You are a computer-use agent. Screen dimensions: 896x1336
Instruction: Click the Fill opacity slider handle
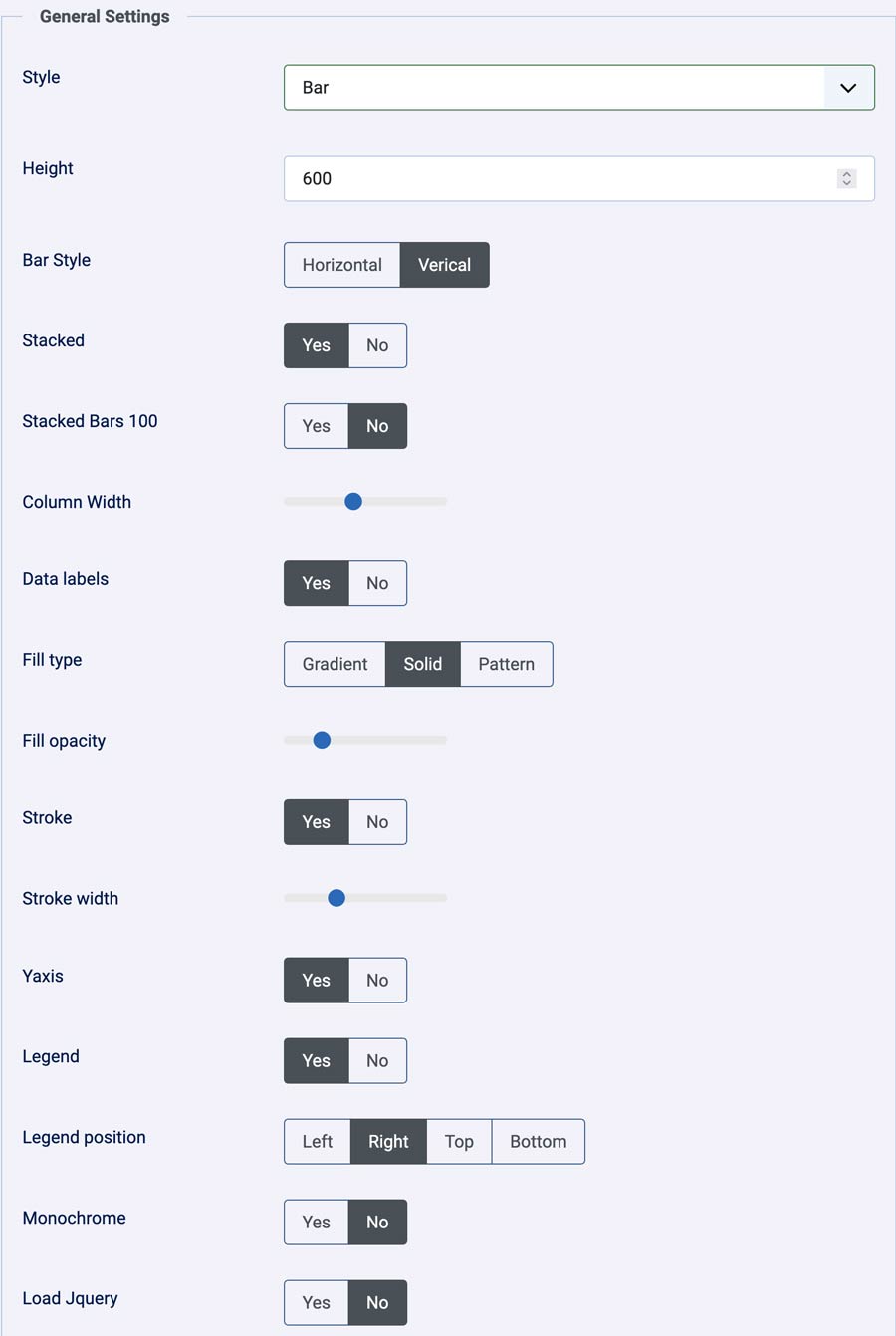tap(322, 740)
